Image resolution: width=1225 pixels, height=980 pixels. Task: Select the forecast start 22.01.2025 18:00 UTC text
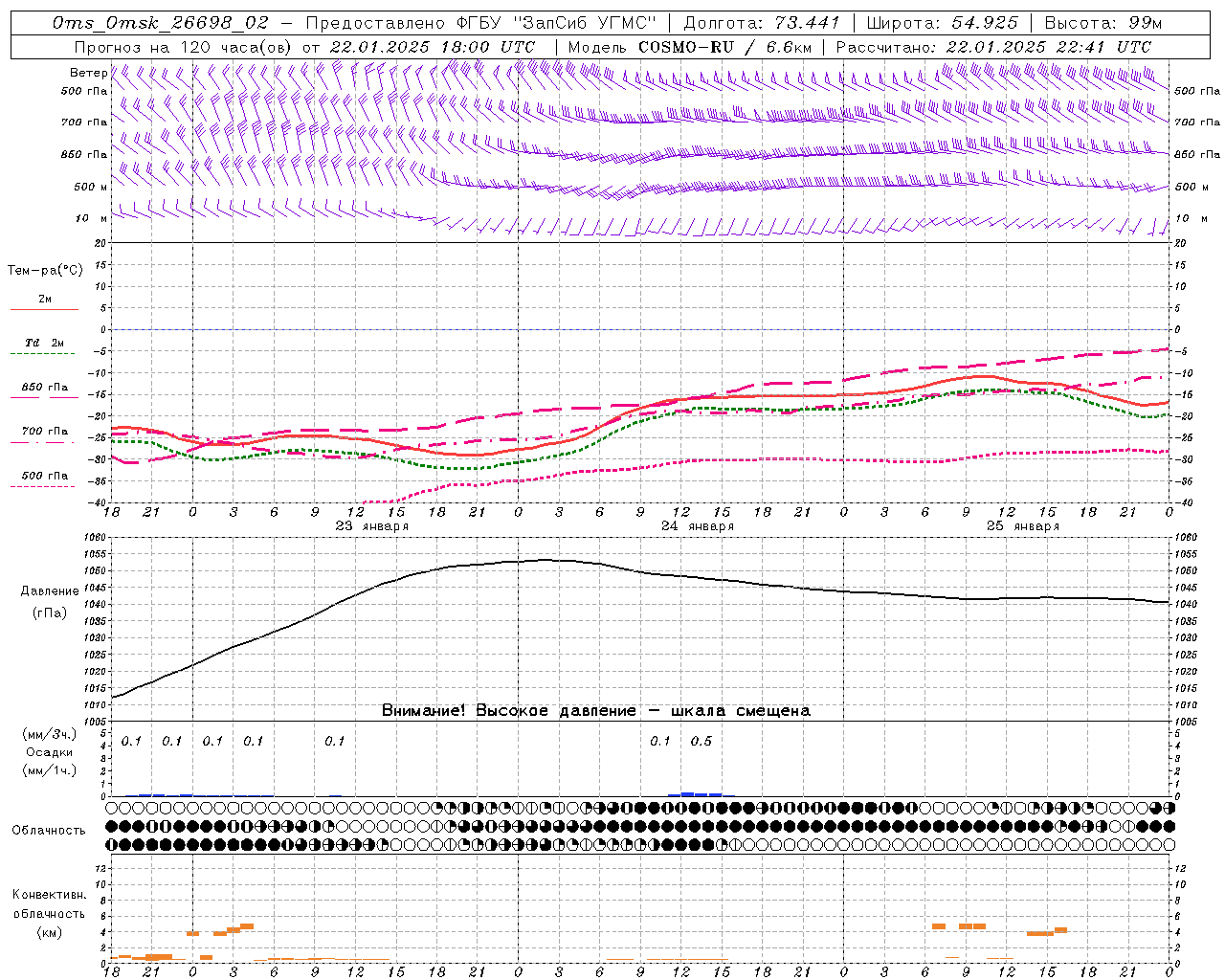click(x=432, y=47)
